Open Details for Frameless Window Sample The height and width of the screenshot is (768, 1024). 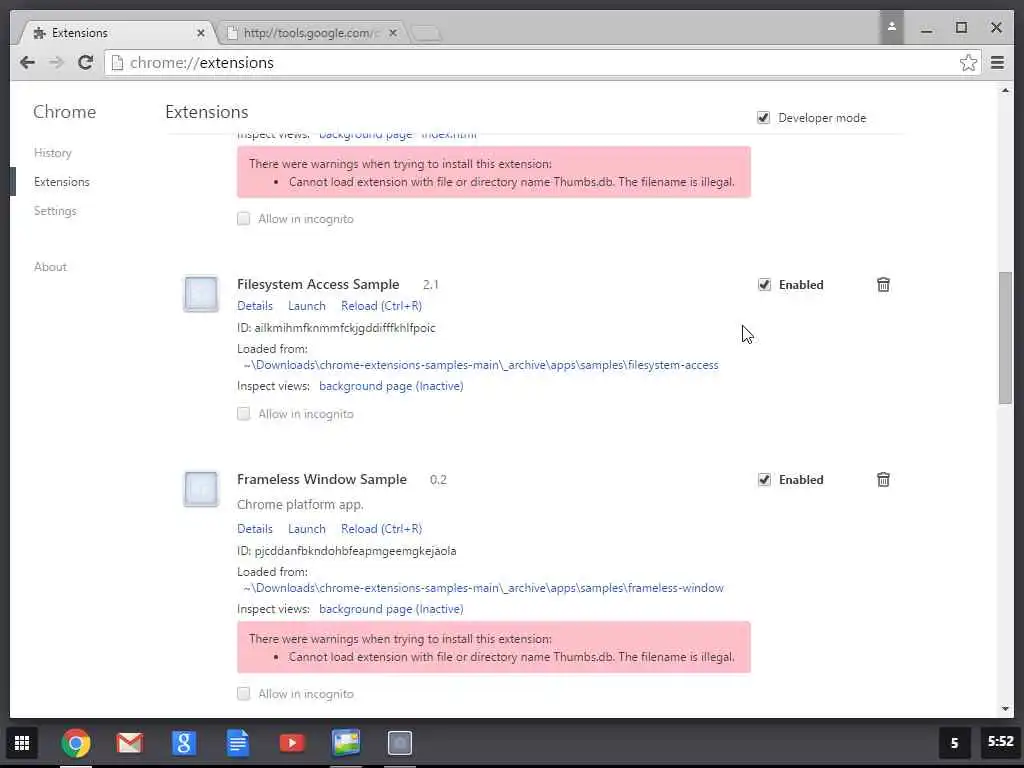coord(255,529)
